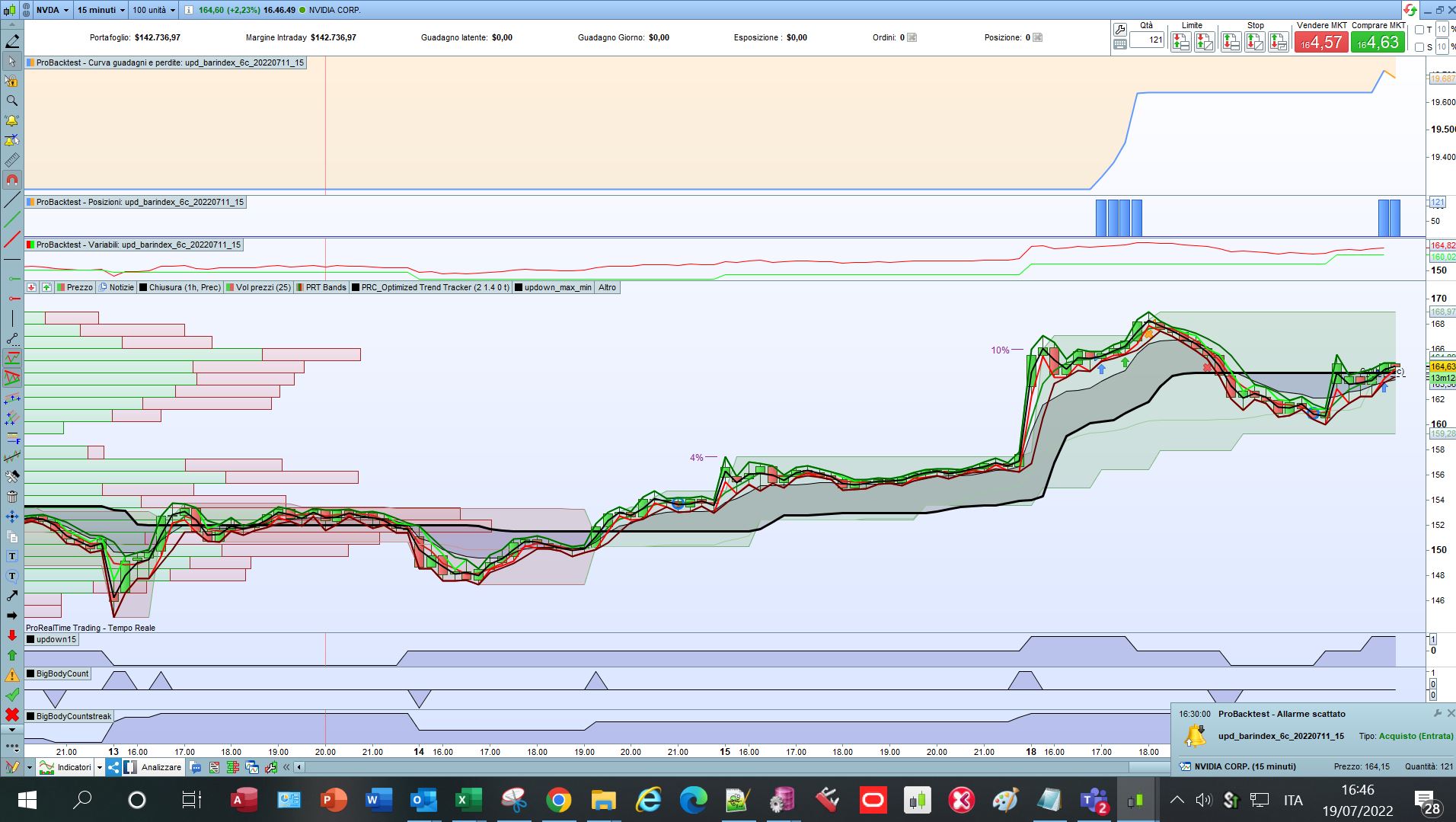Select the ruler measurement tool
1456x822 pixels.
[12, 160]
